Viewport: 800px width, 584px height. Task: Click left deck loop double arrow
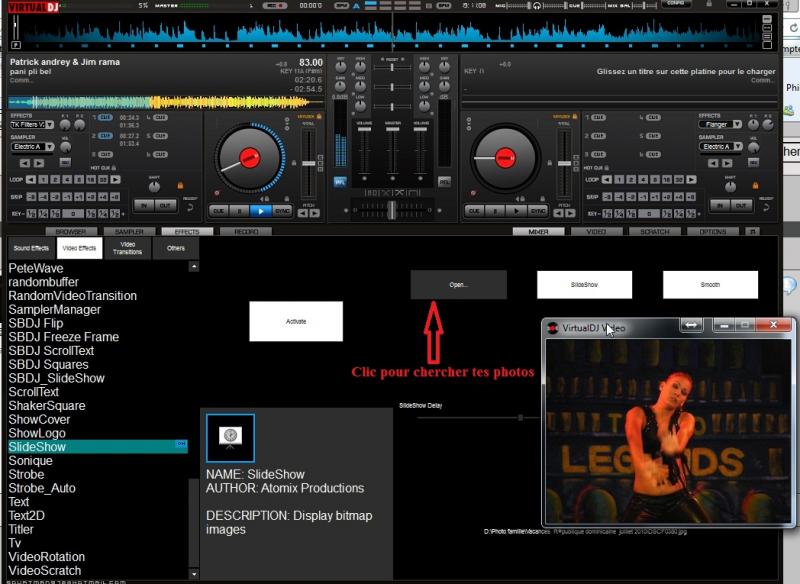[x=115, y=180]
